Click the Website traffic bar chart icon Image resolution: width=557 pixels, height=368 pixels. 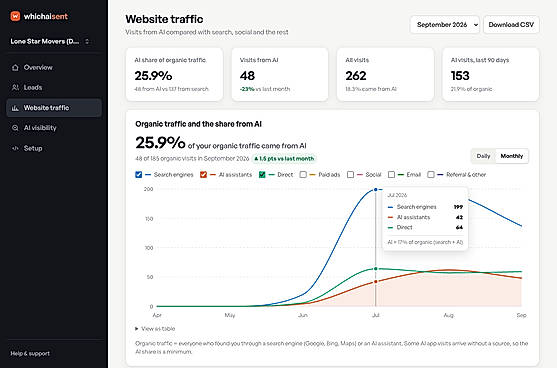pos(15,108)
